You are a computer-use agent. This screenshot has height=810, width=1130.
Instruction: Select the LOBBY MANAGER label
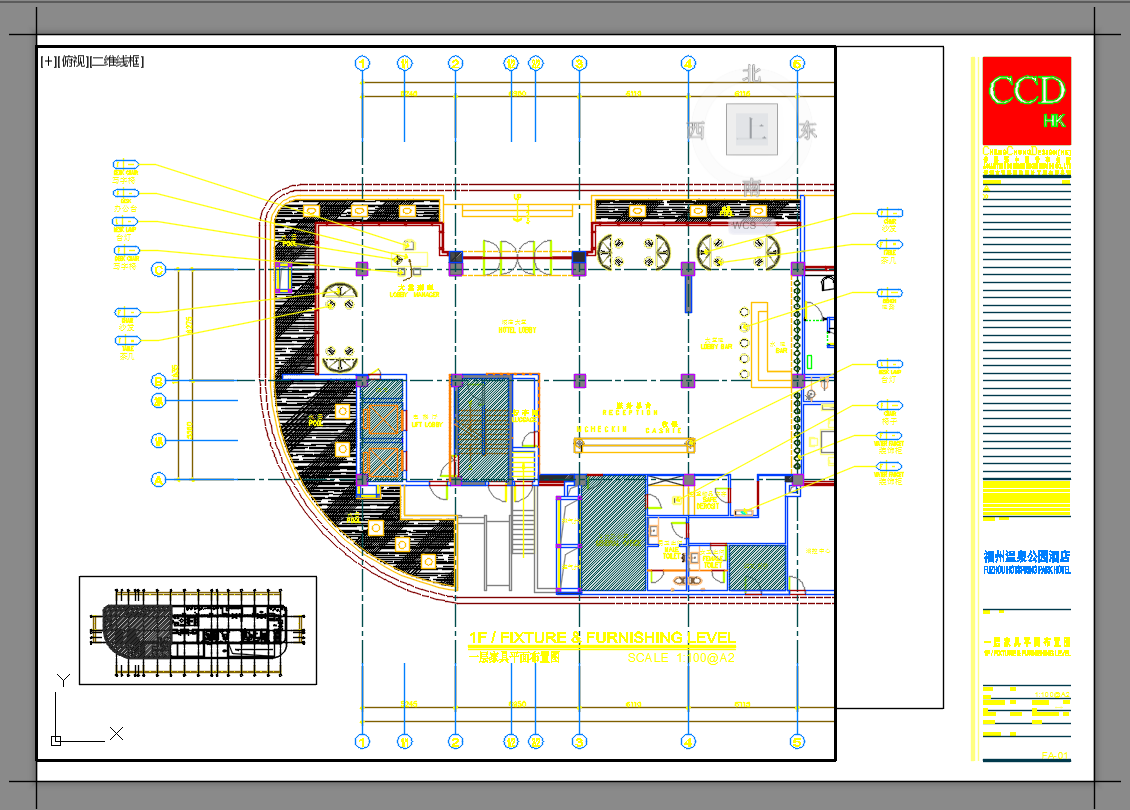tap(415, 295)
